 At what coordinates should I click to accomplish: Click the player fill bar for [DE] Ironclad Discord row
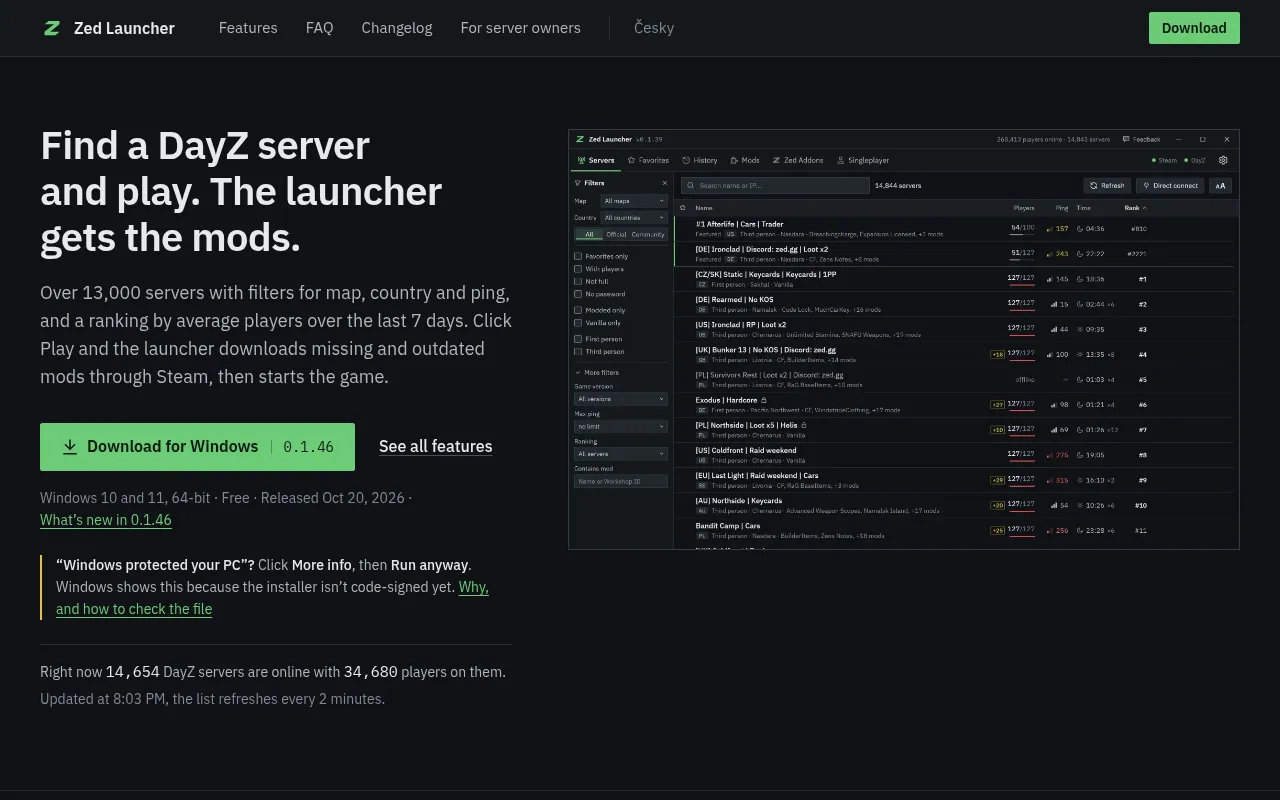pyautogui.click(x=1021, y=260)
